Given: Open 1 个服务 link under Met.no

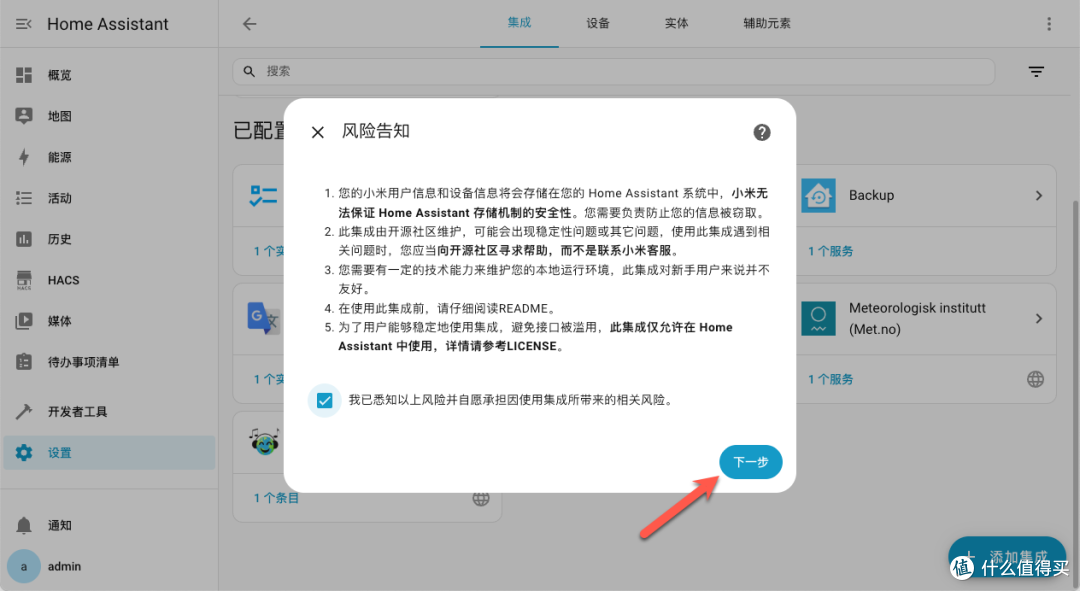Looking at the screenshot, I should point(830,380).
